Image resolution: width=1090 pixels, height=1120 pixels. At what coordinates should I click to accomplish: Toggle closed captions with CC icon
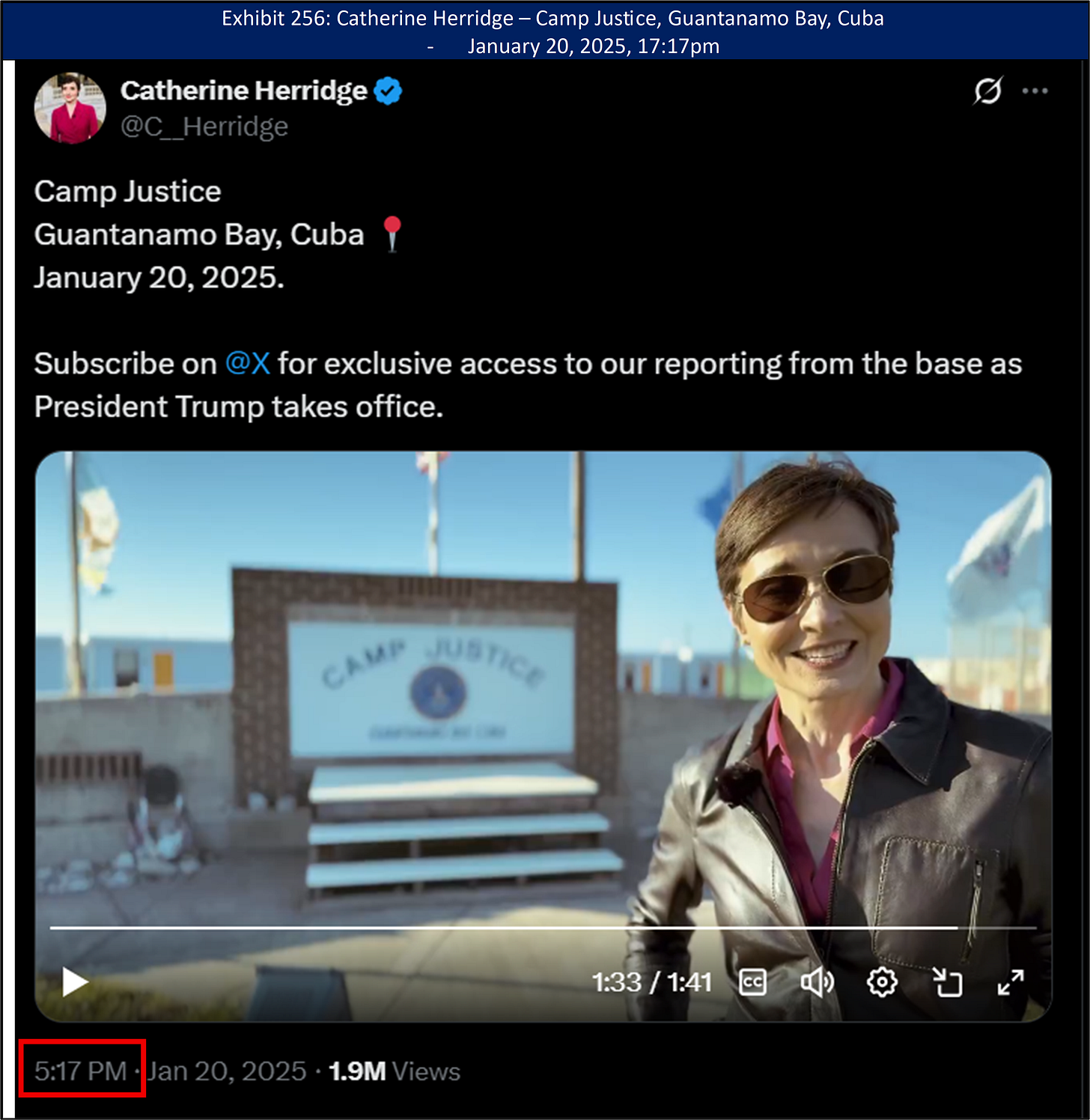coord(753,982)
